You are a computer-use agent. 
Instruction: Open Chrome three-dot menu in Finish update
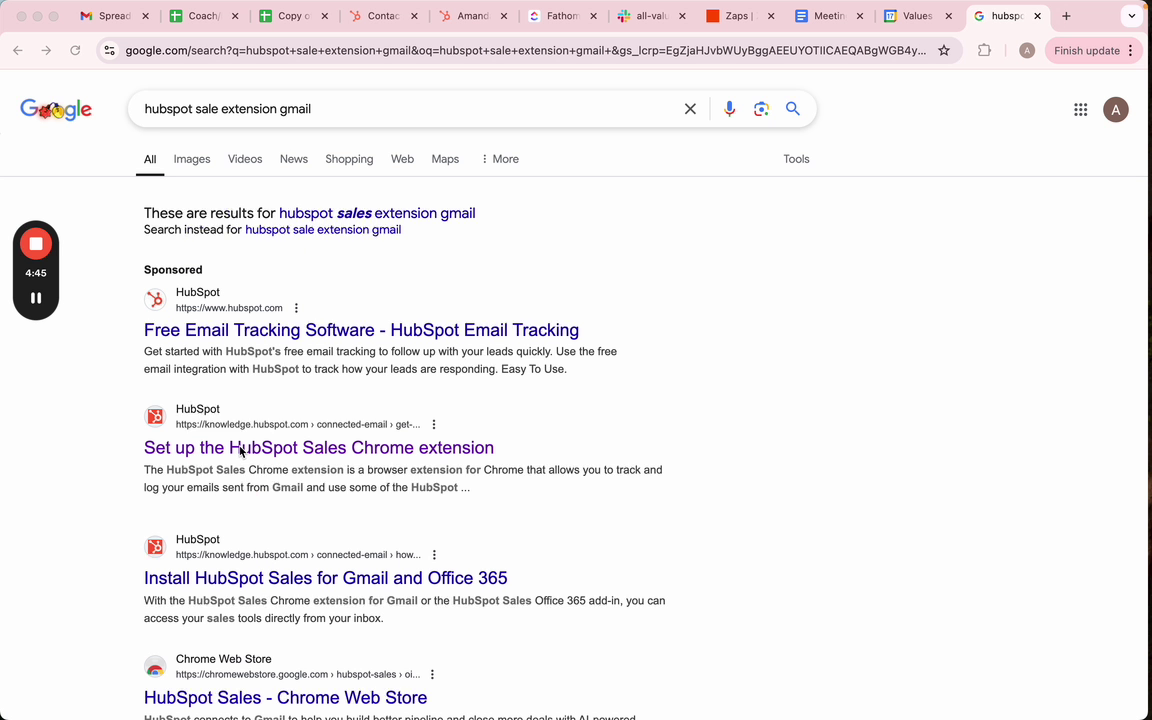1130,51
